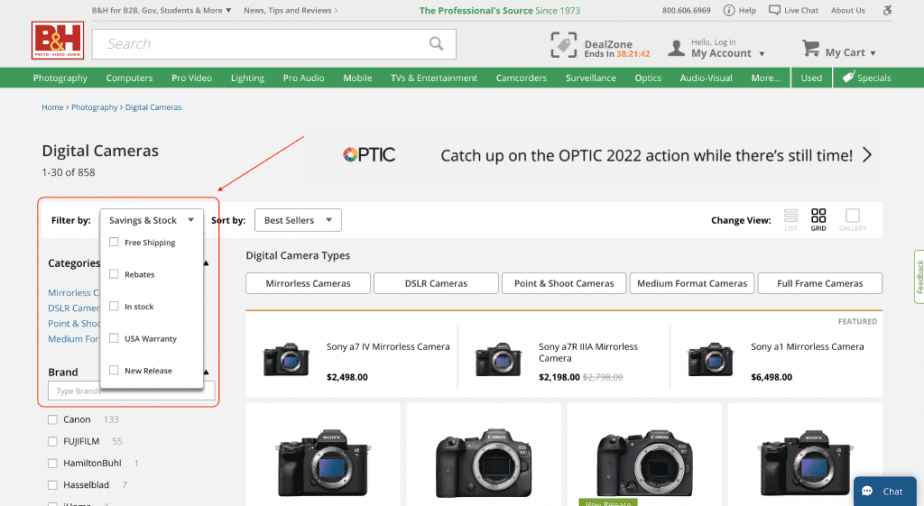
Task: Open the Mobile menu
Action: (x=357, y=78)
